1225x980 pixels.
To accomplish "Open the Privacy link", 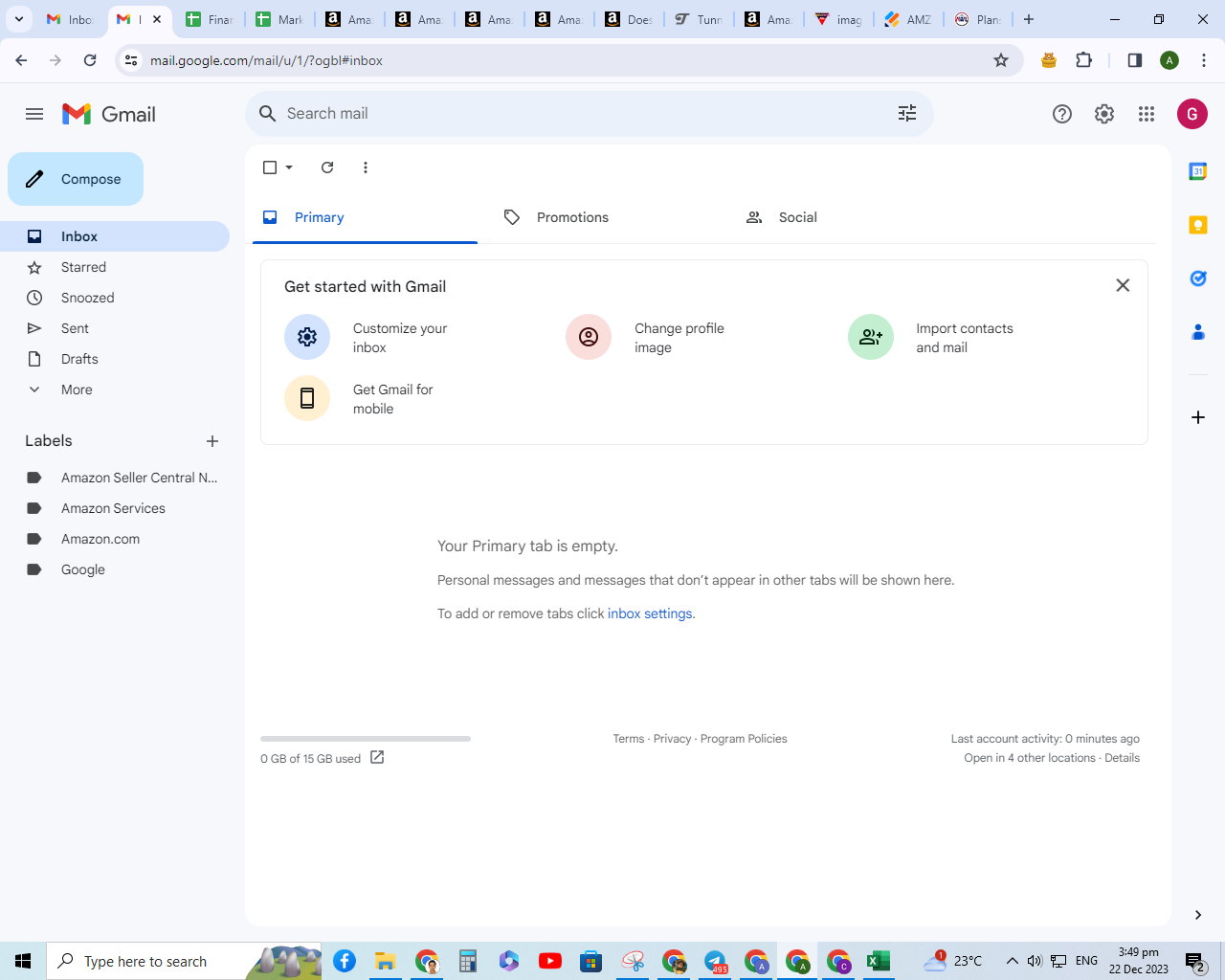I will (672, 739).
